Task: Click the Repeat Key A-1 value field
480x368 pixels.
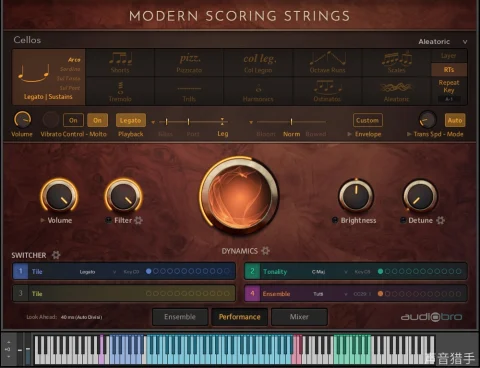Action: pyautogui.click(x=449, y=99)
